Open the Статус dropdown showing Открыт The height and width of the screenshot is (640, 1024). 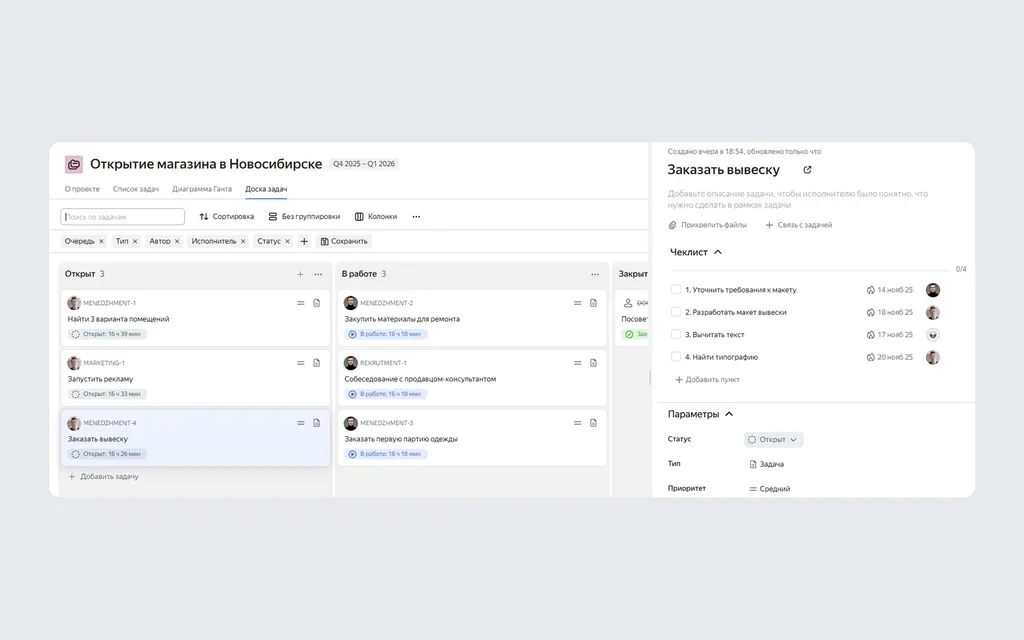[x=773, y=440]
